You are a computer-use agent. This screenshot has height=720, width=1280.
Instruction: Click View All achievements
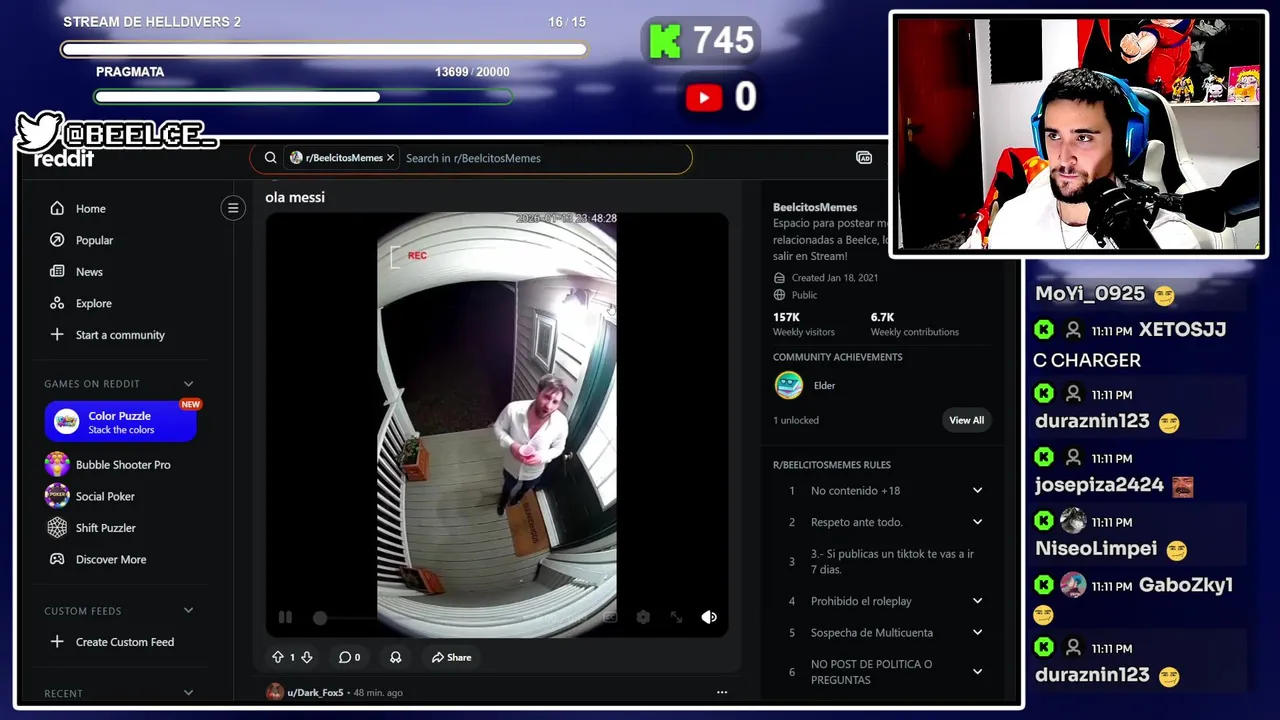(x=966, y=420)
